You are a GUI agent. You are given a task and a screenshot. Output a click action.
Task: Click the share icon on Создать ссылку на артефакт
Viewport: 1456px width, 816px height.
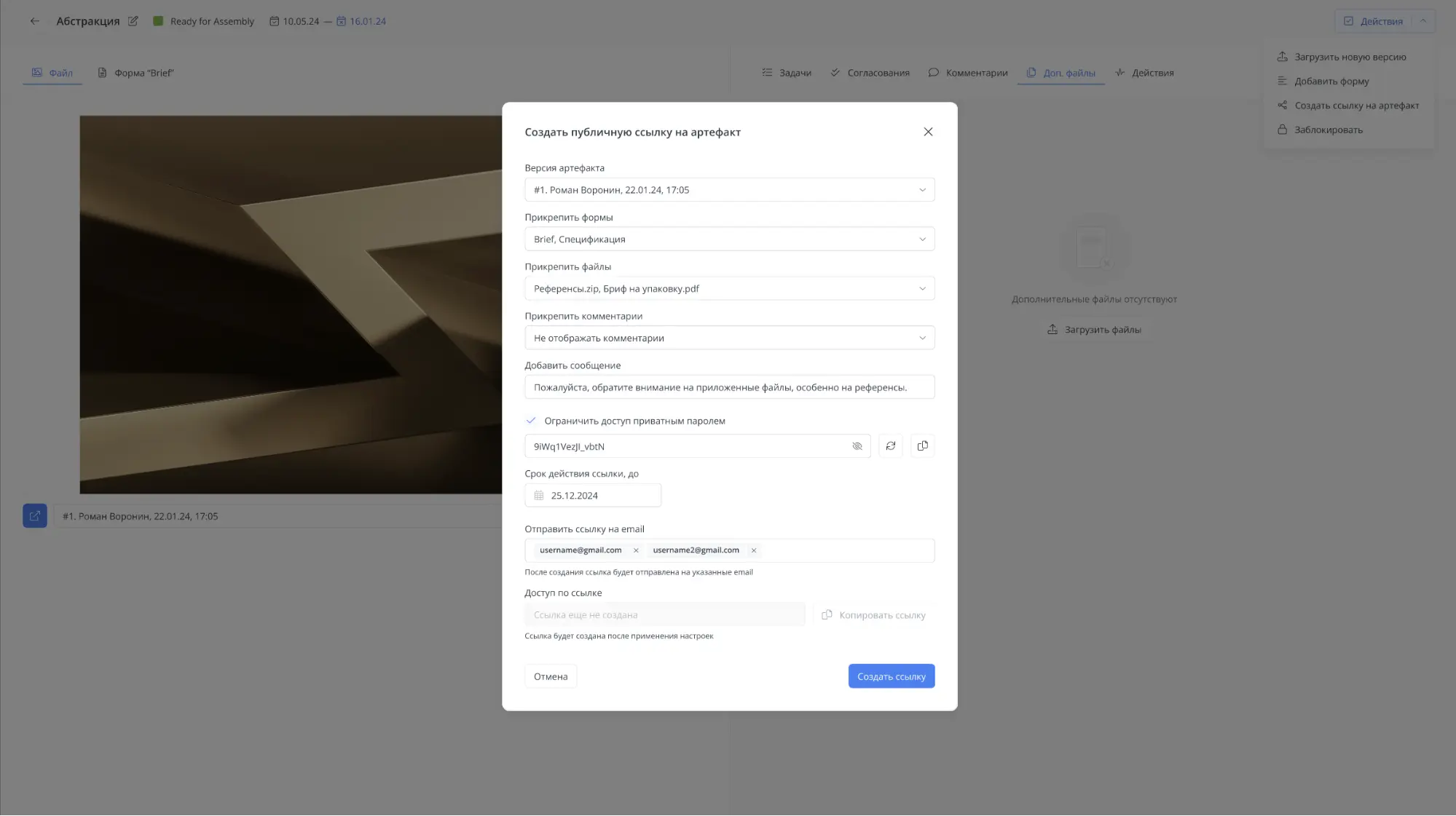(1282, 106)
